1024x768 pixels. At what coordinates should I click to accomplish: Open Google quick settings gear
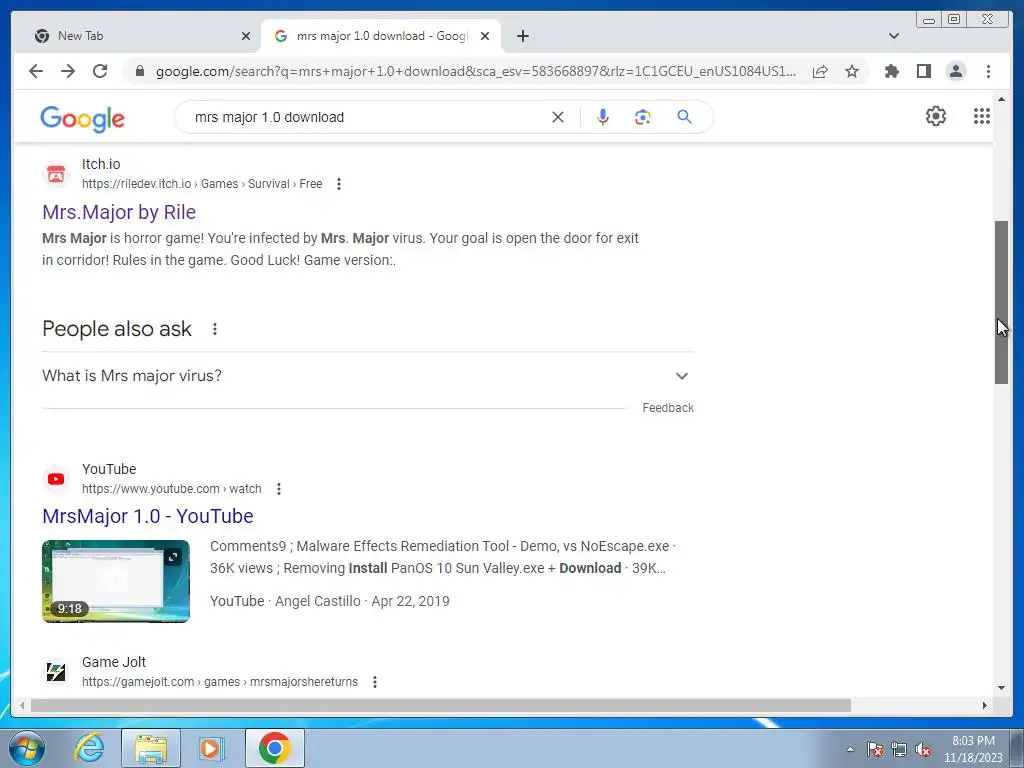click(x=936, y=116)
